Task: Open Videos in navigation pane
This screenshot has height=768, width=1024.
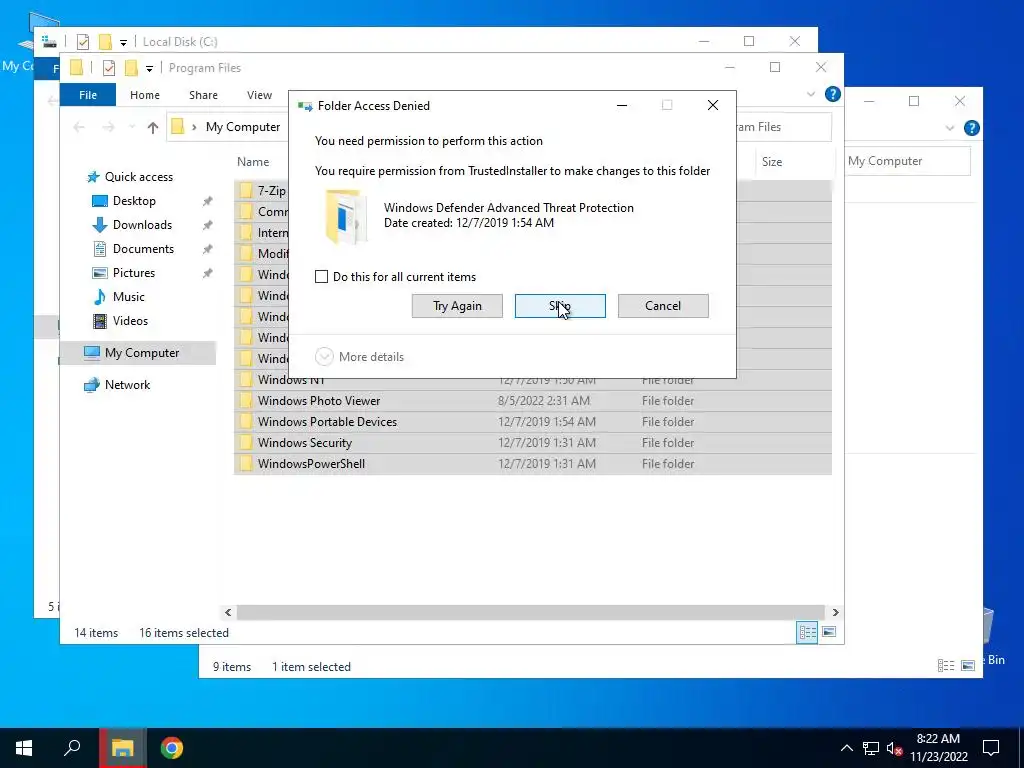Action: 130,321
